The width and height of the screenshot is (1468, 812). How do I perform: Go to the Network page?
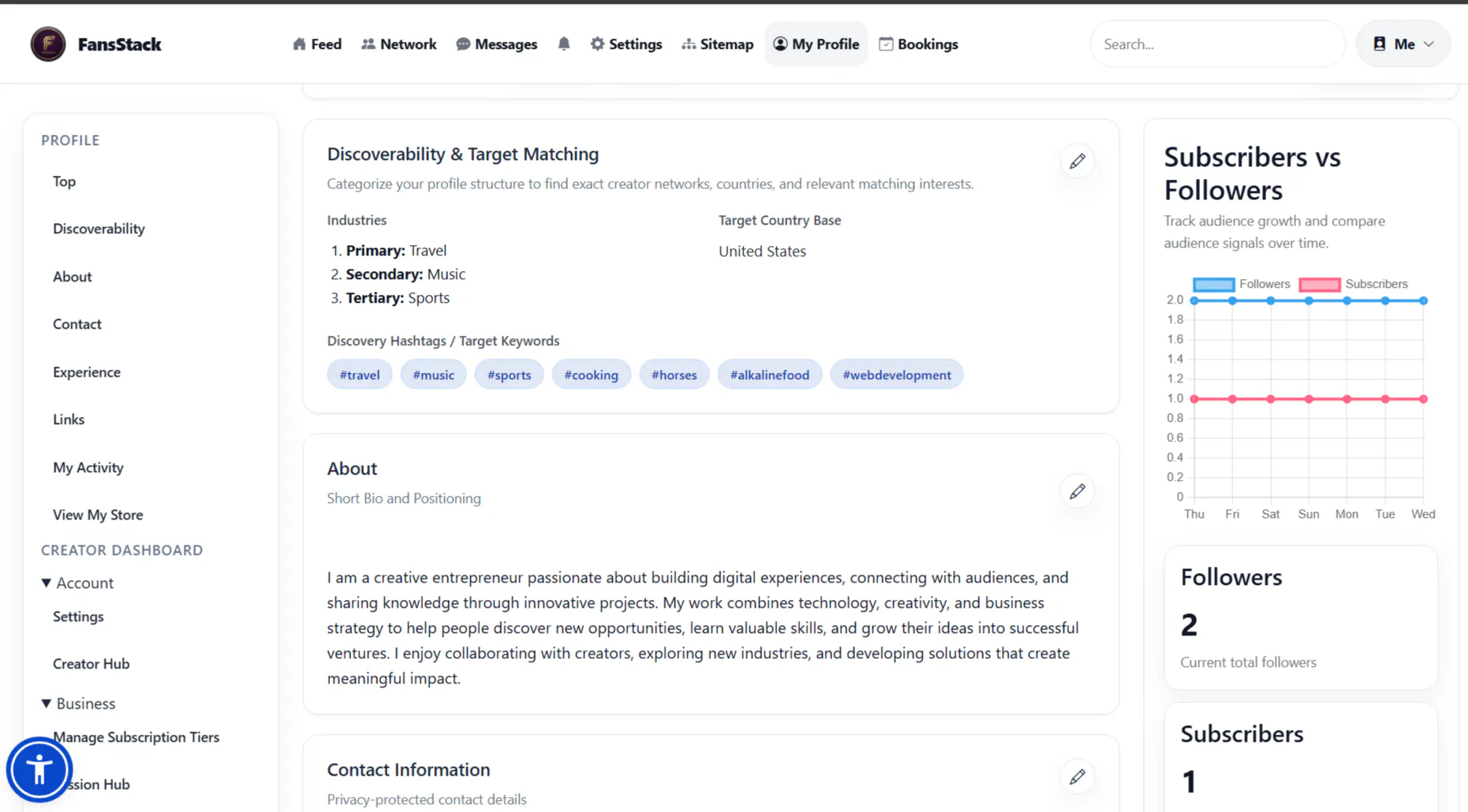click(x=399, y=44)
